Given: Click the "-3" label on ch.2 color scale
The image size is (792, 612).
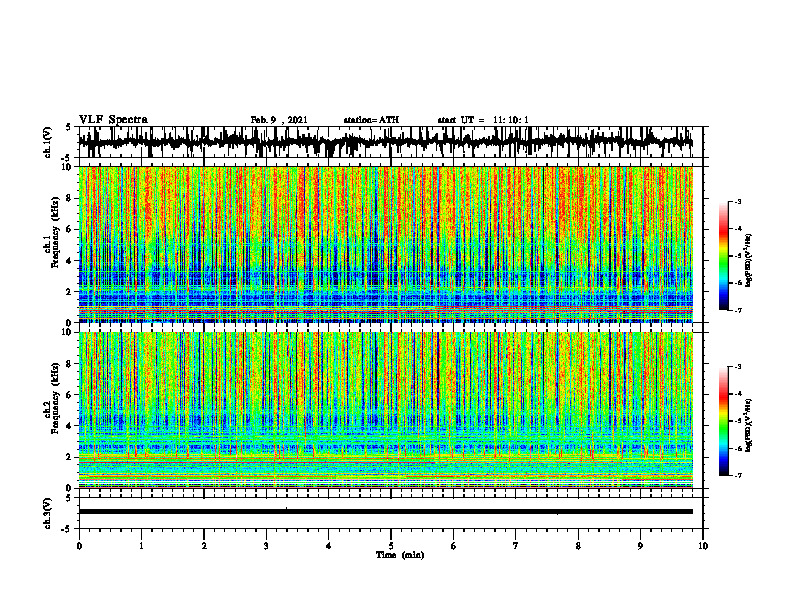Looking at the screenshot, I should tap(738, 367).
